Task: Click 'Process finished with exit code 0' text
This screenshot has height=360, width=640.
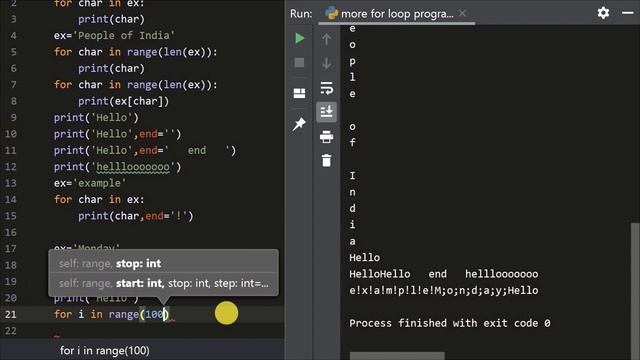Action: click(449, 323)
